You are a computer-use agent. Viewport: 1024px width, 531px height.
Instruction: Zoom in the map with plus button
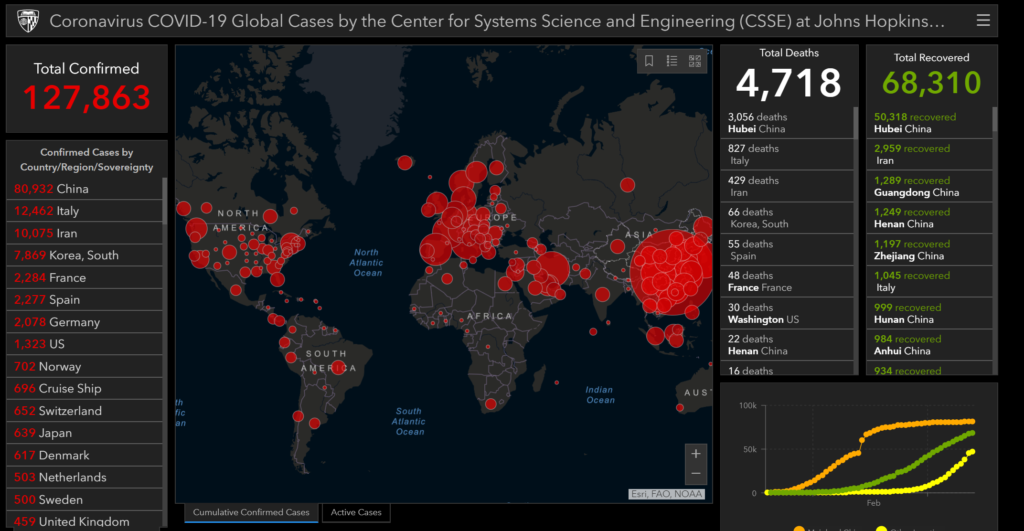696,453
